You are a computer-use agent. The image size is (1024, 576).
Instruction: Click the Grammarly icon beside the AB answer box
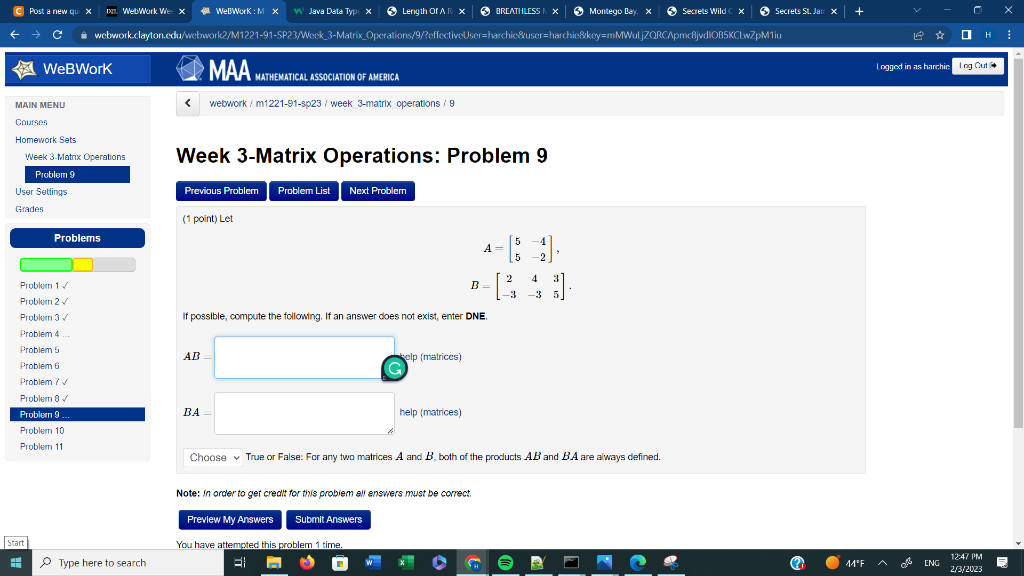(x=394, y=368)
